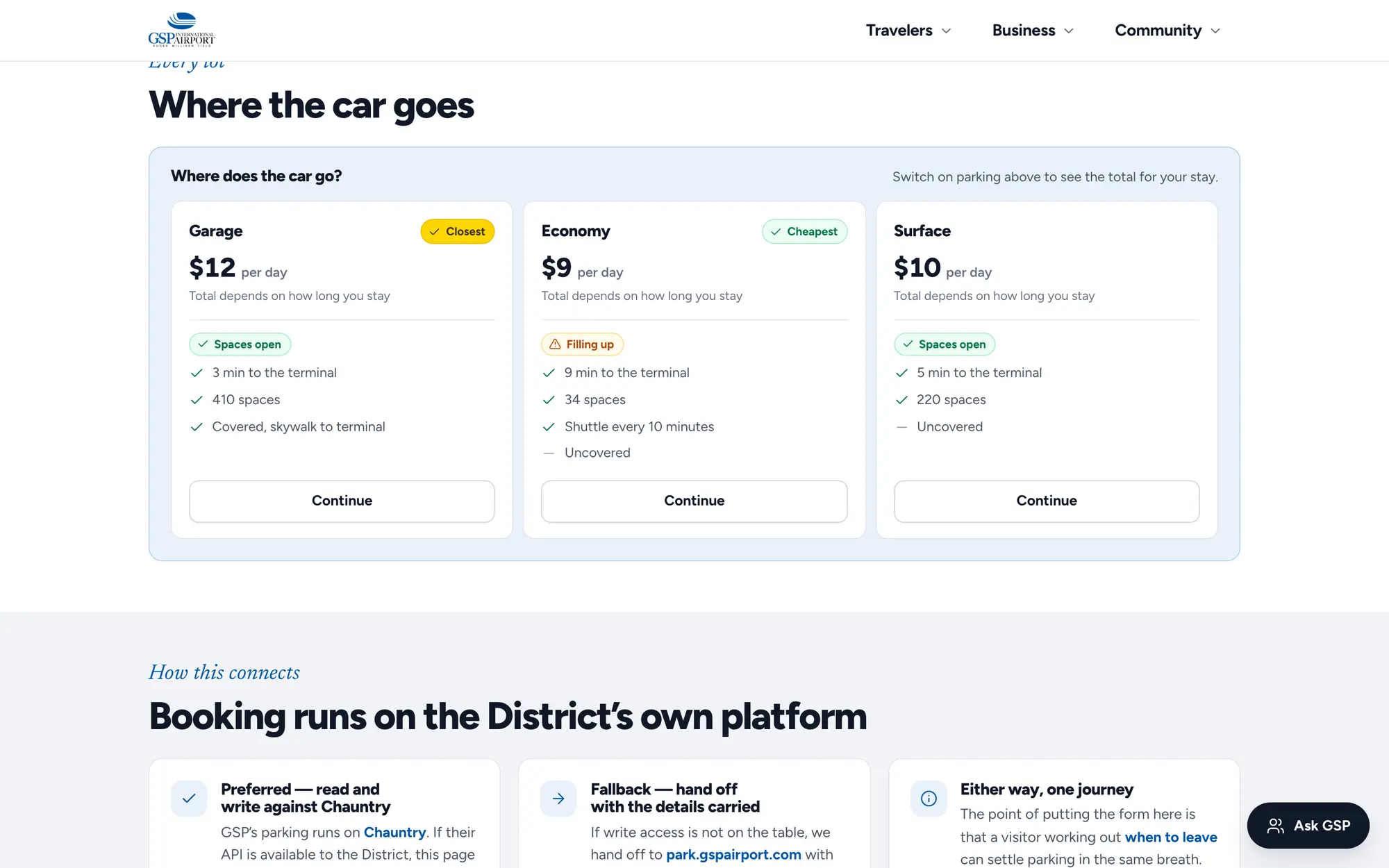Expand the chevron next to Travelers
The width and height of the screenshot is (1389, 868).
click(946, 31)
